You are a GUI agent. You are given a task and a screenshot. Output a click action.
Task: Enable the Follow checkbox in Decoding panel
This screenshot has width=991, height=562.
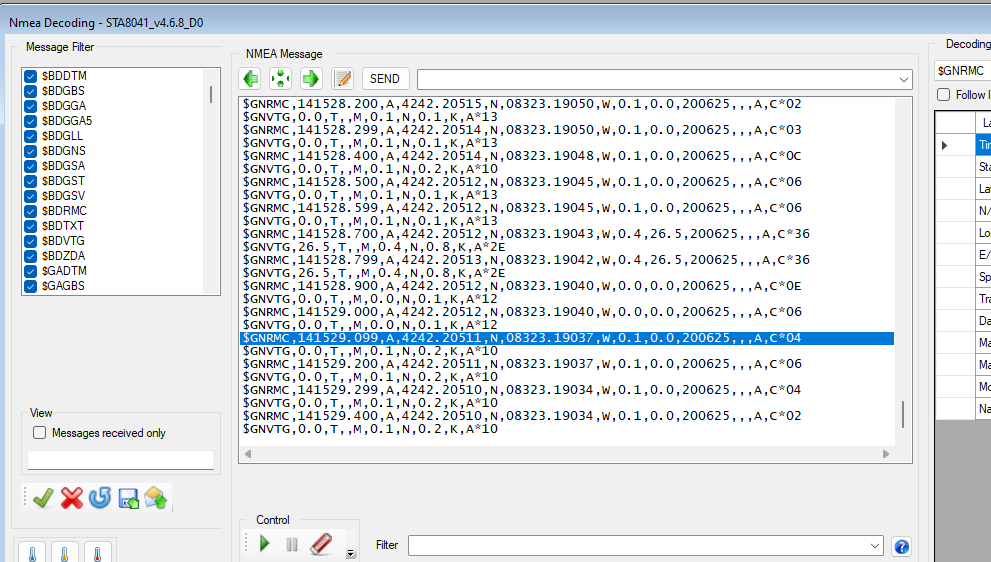tap(944, 95)
